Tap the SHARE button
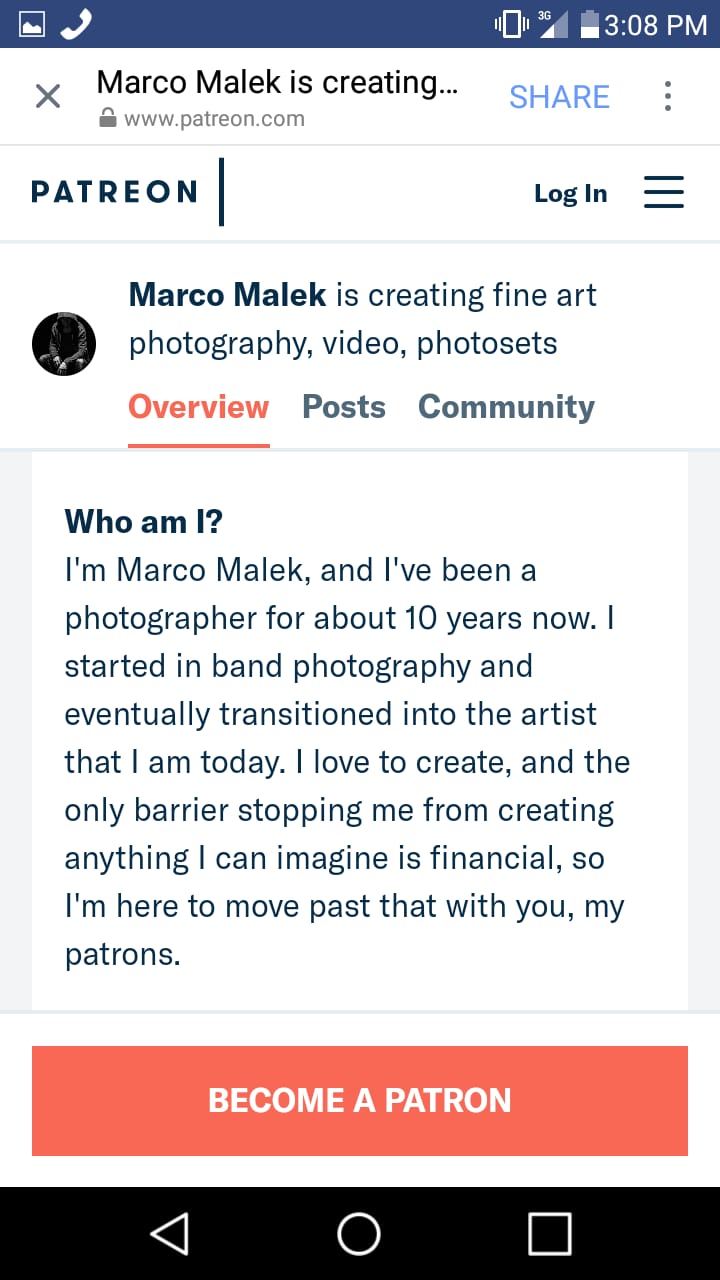720x1280 pixels. tap(559, 96)
